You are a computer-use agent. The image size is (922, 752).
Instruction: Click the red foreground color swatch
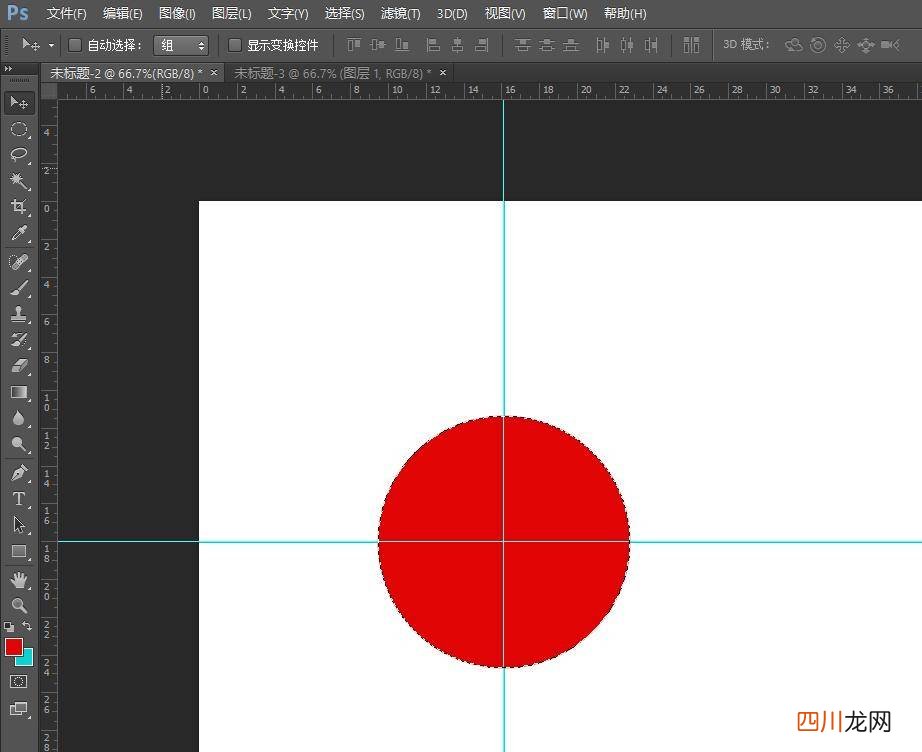tap(14, 647)
